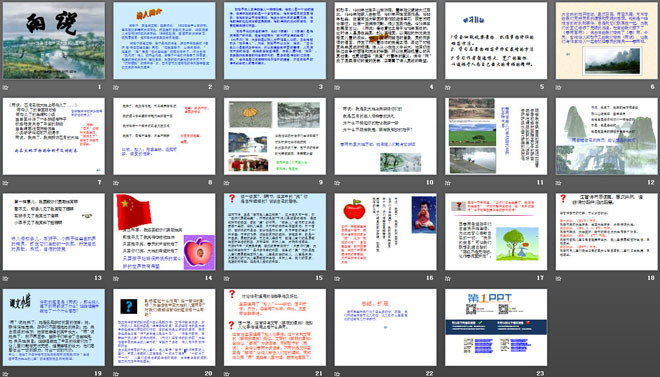Select slide 15 light-blue question thumbnail
The image size is (660, 377).
pos(275,232)
